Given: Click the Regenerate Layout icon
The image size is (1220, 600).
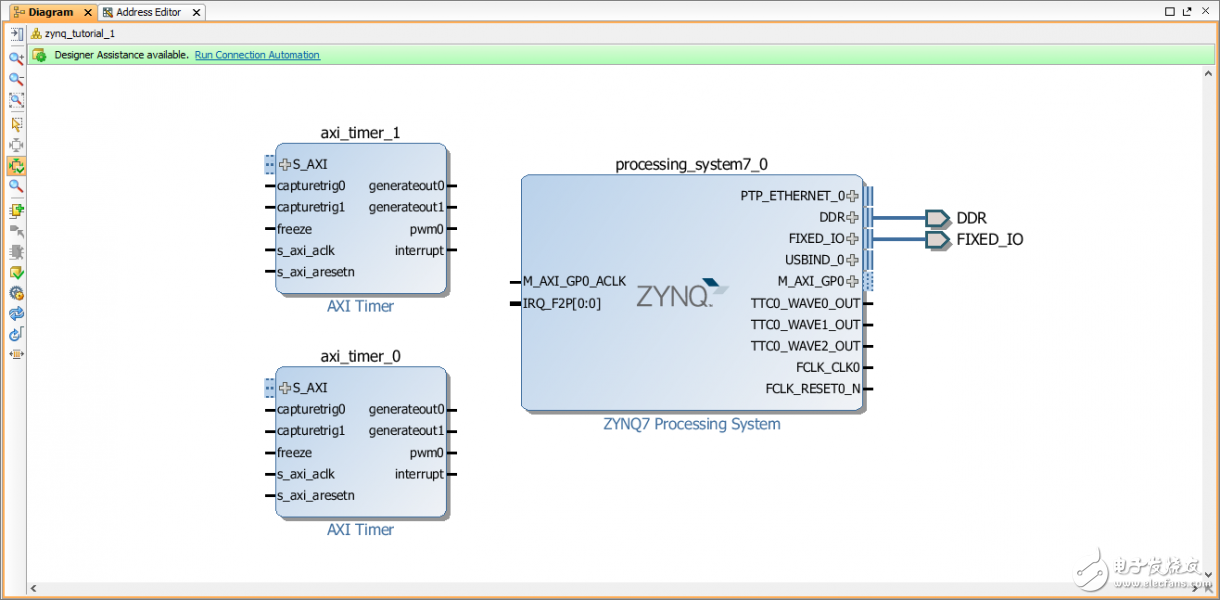Looking at the screenshot, I should [x=16, y=314].
